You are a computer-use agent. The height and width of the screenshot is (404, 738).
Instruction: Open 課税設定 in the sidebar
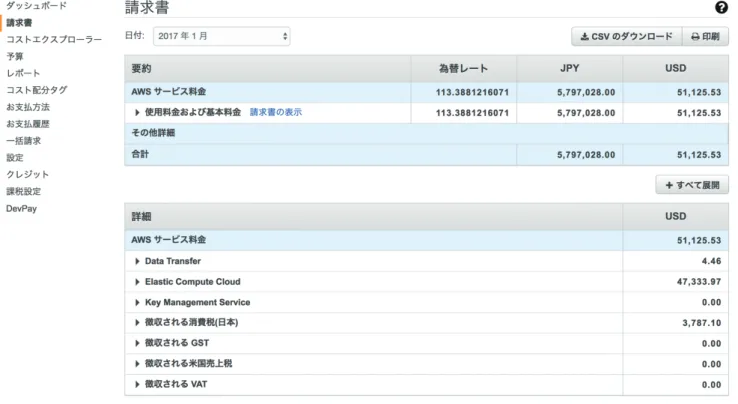pos(24,191)
